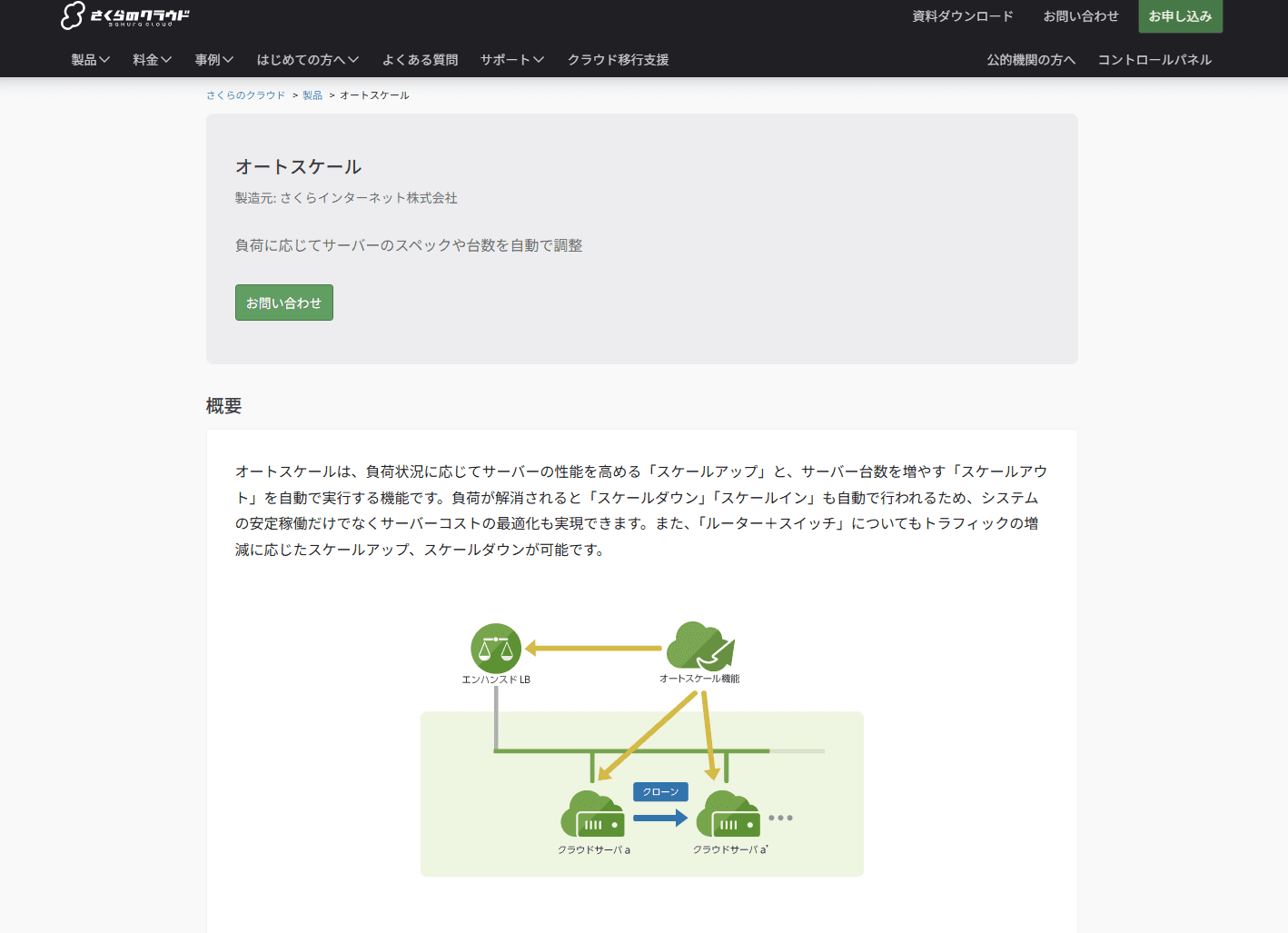Viewport: 1288px width, 933px height.
Task: Click the オートスケール機能 cloud icon
Action: point(700,646)
